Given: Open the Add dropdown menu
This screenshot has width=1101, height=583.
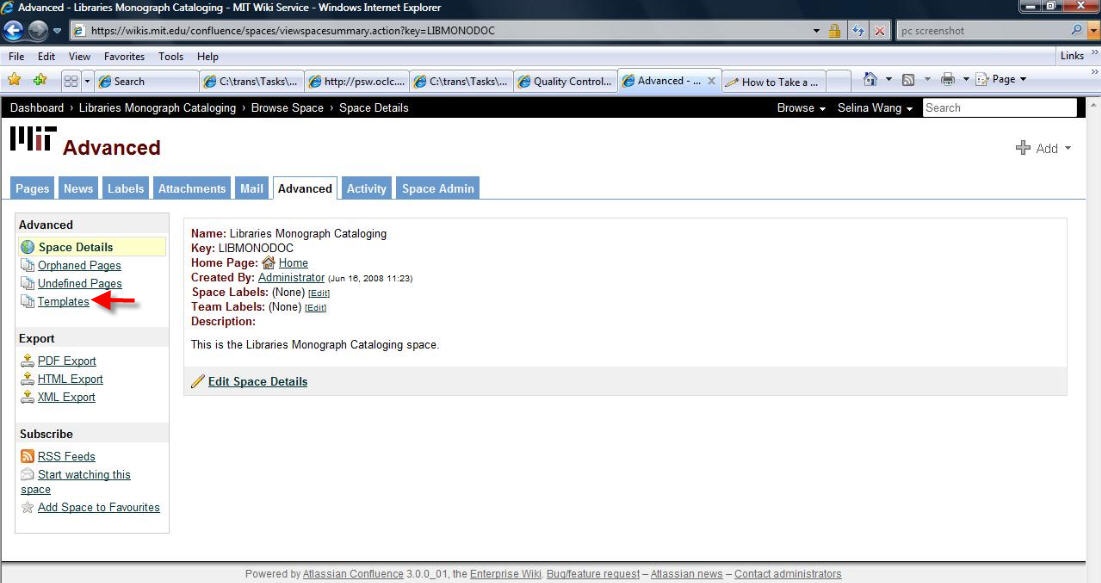Looking at the screenshot, I should pyautogui.click(x=1043, y=148).
